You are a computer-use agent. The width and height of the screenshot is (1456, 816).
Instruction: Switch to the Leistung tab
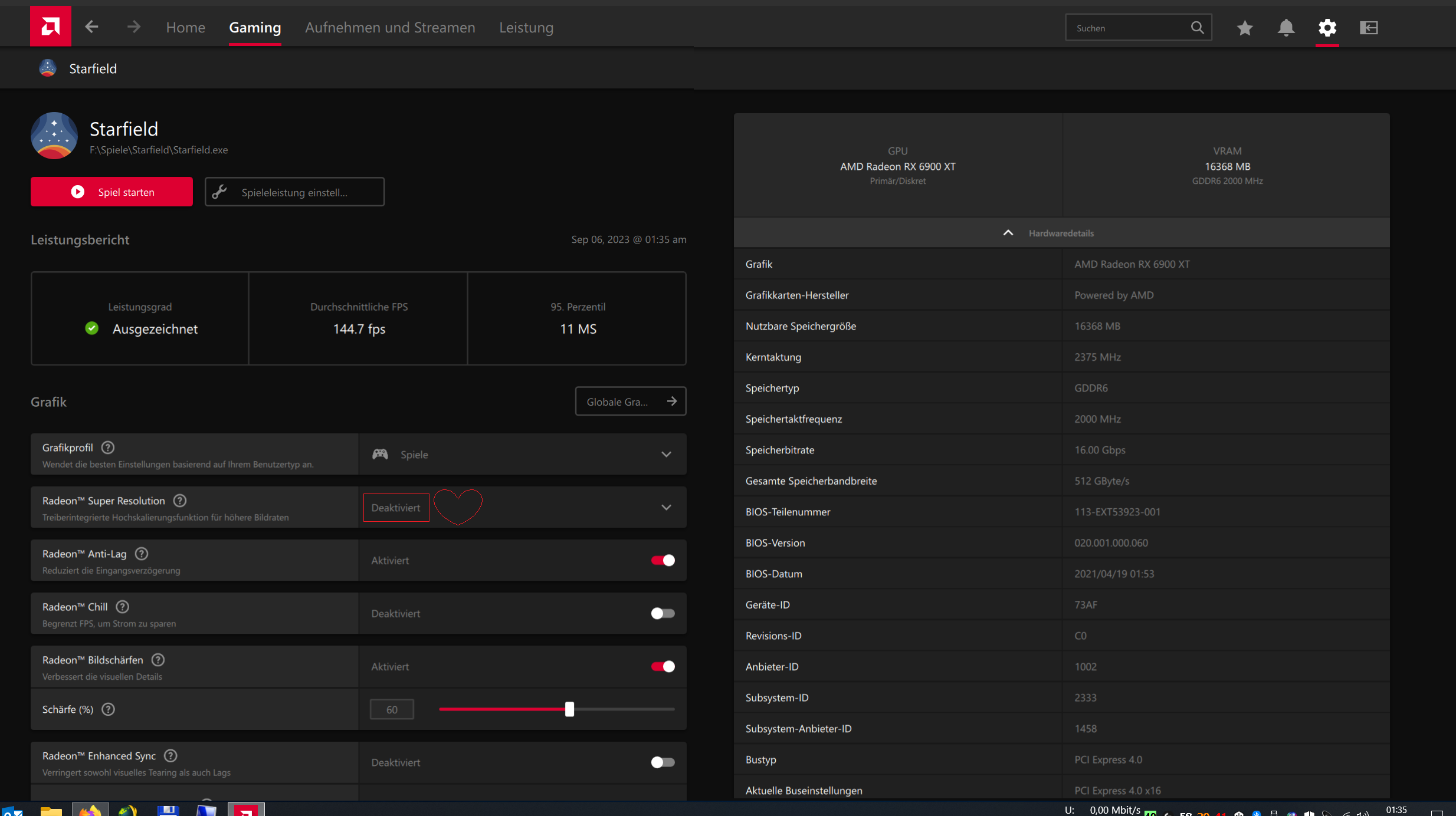click(526, 28)
